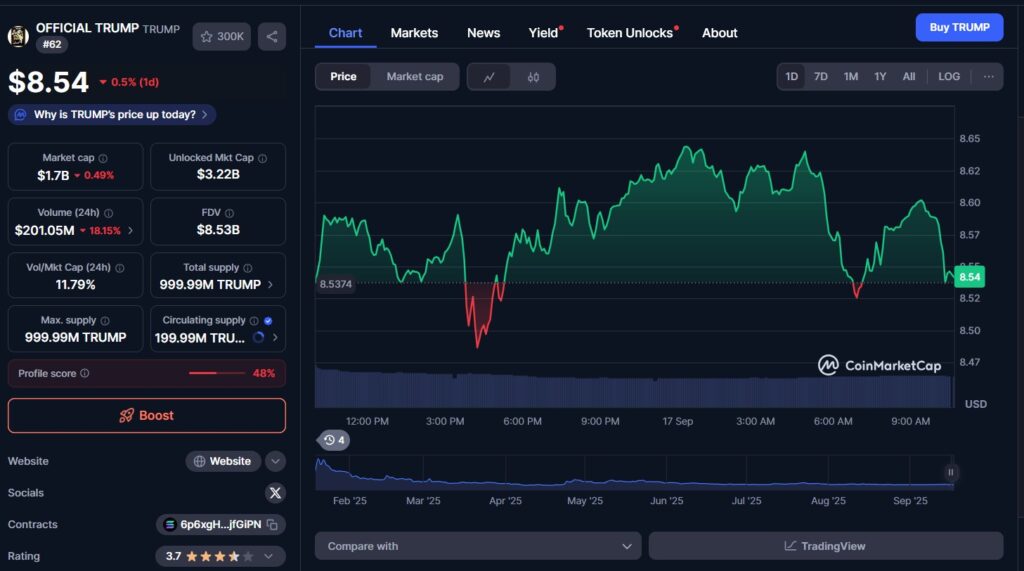Image resolution: width=1024 pixels, height=571 pixels.
Task: Click Unlocked Mkt Cap info icon
Action: pyautogui.click(x=263, y=158)
